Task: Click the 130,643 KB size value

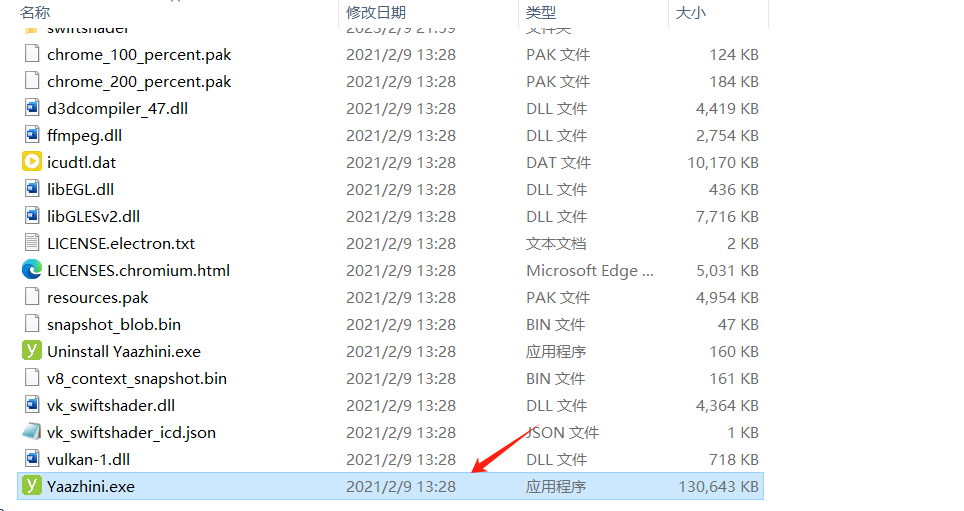Action: (718, 486)
